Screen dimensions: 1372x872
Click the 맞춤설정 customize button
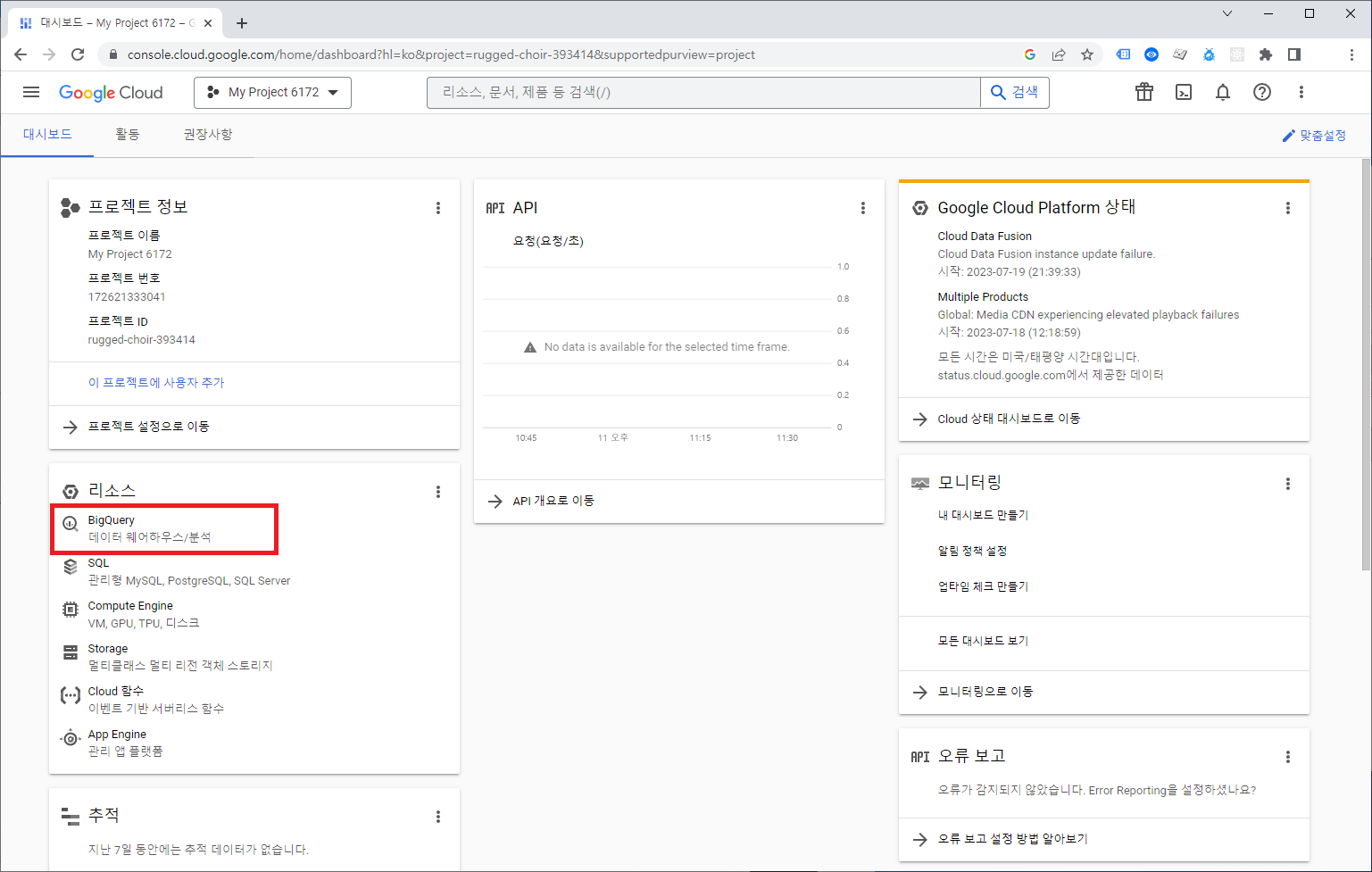[x=1314, y=136]
